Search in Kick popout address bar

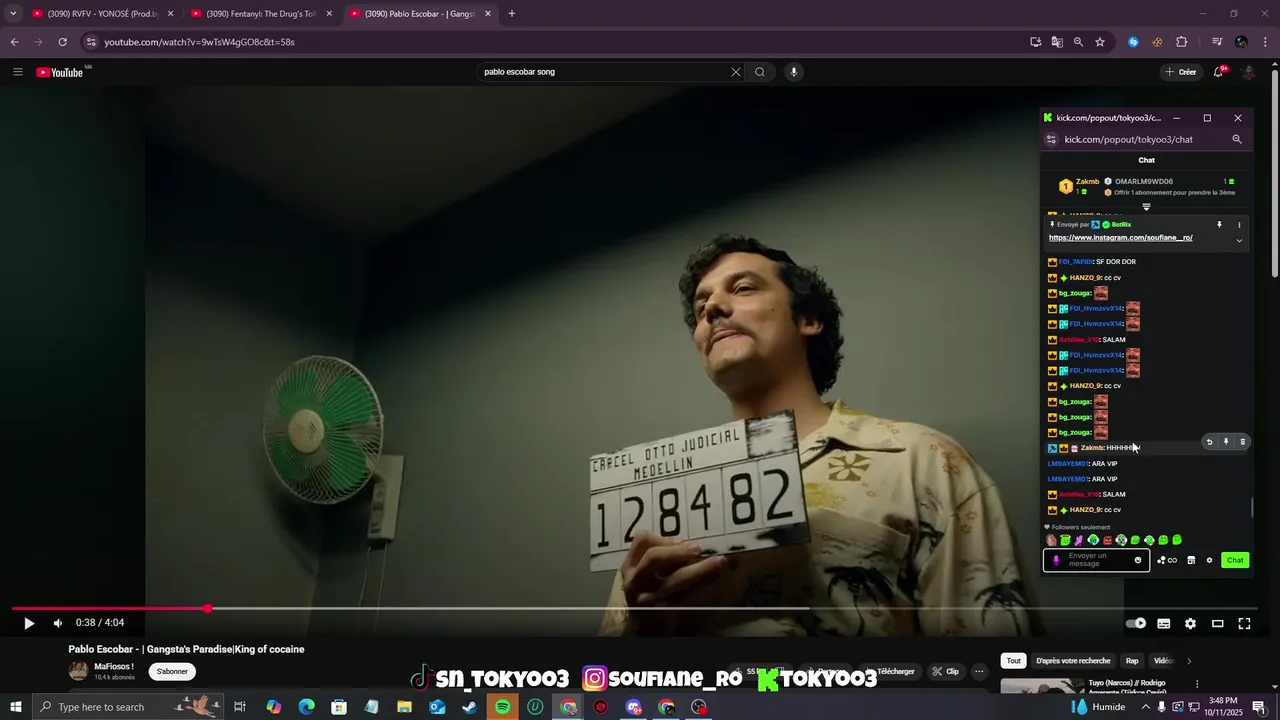click(1237, 140)
